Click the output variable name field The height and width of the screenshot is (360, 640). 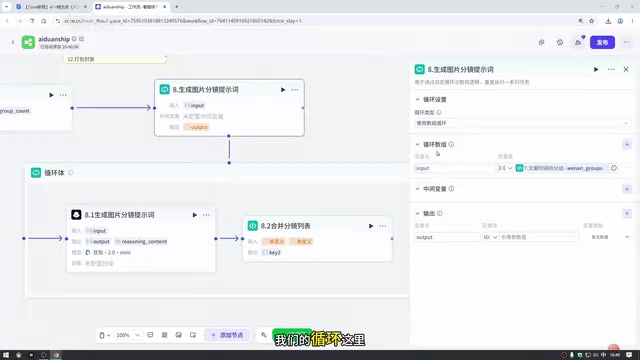(447, 237)
